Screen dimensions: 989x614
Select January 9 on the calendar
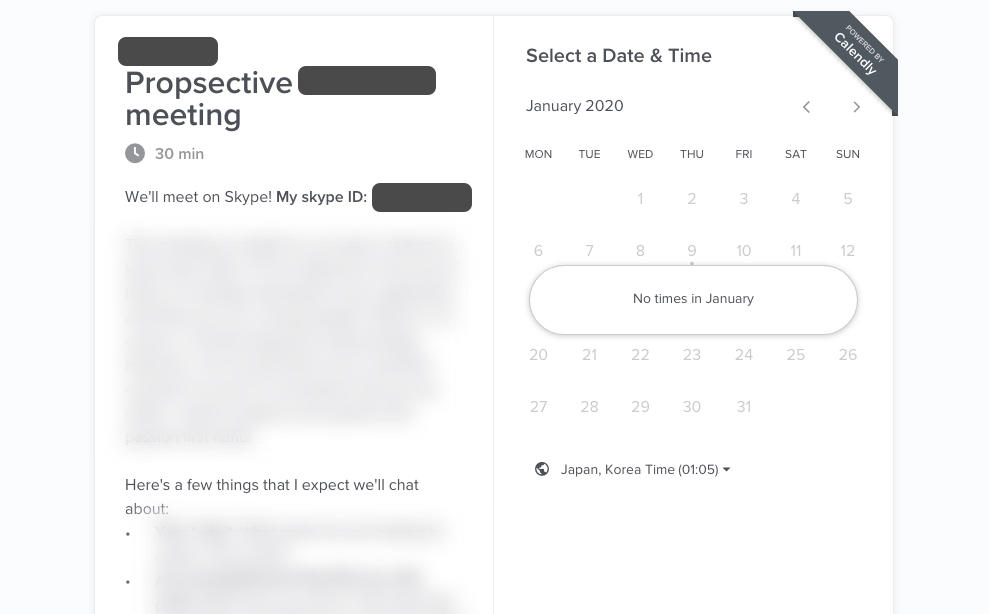pyautogui.click(x=692, y=251)
